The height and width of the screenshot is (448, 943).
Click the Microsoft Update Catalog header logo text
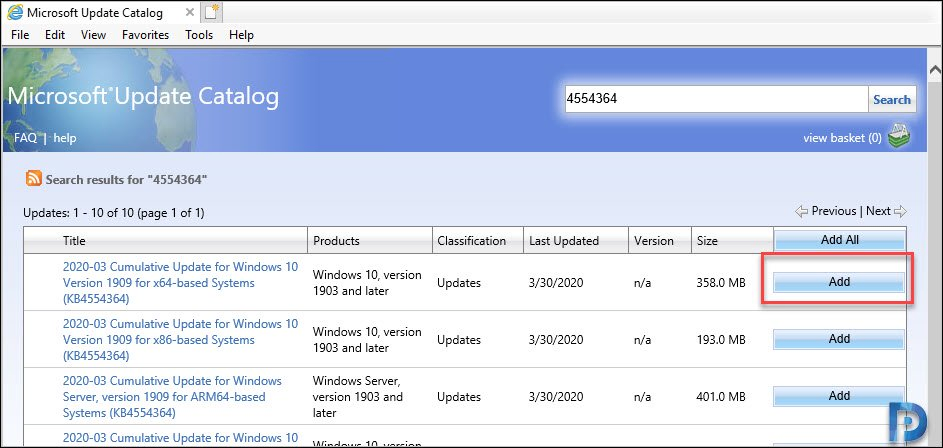pyautogui.click(x=143, y=97)
